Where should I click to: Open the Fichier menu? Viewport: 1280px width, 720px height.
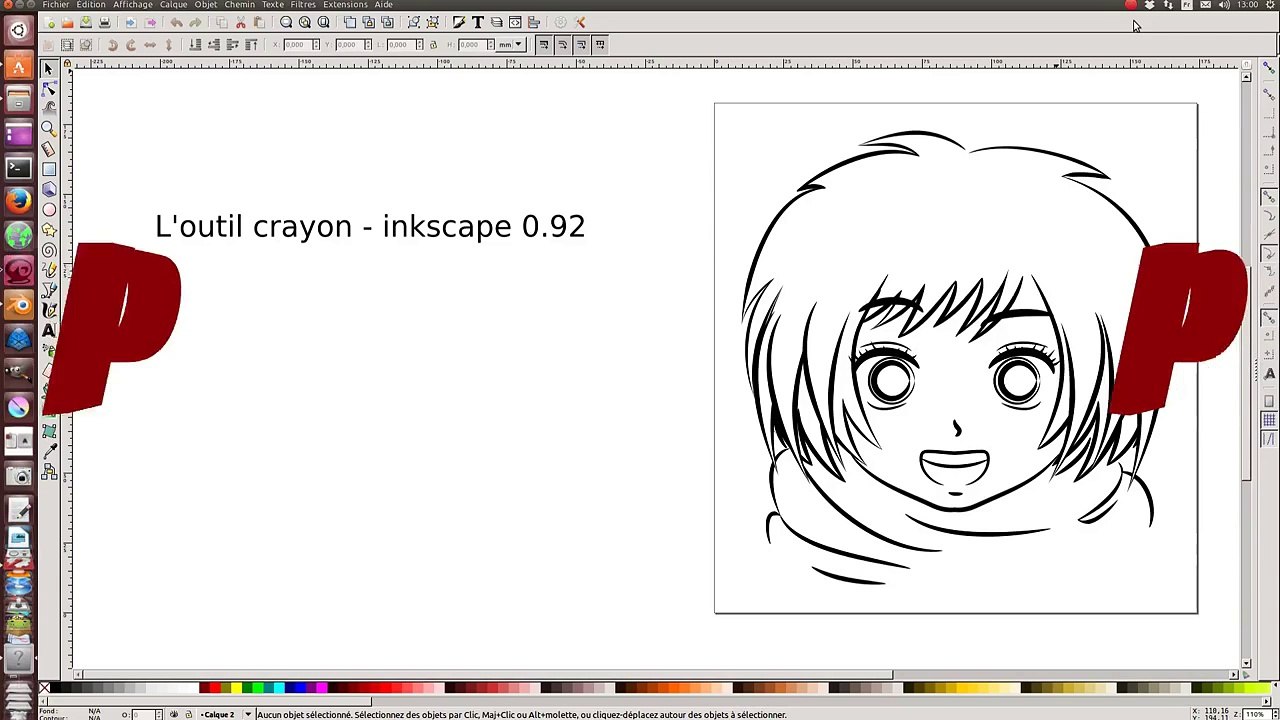(x=56, y=4)
